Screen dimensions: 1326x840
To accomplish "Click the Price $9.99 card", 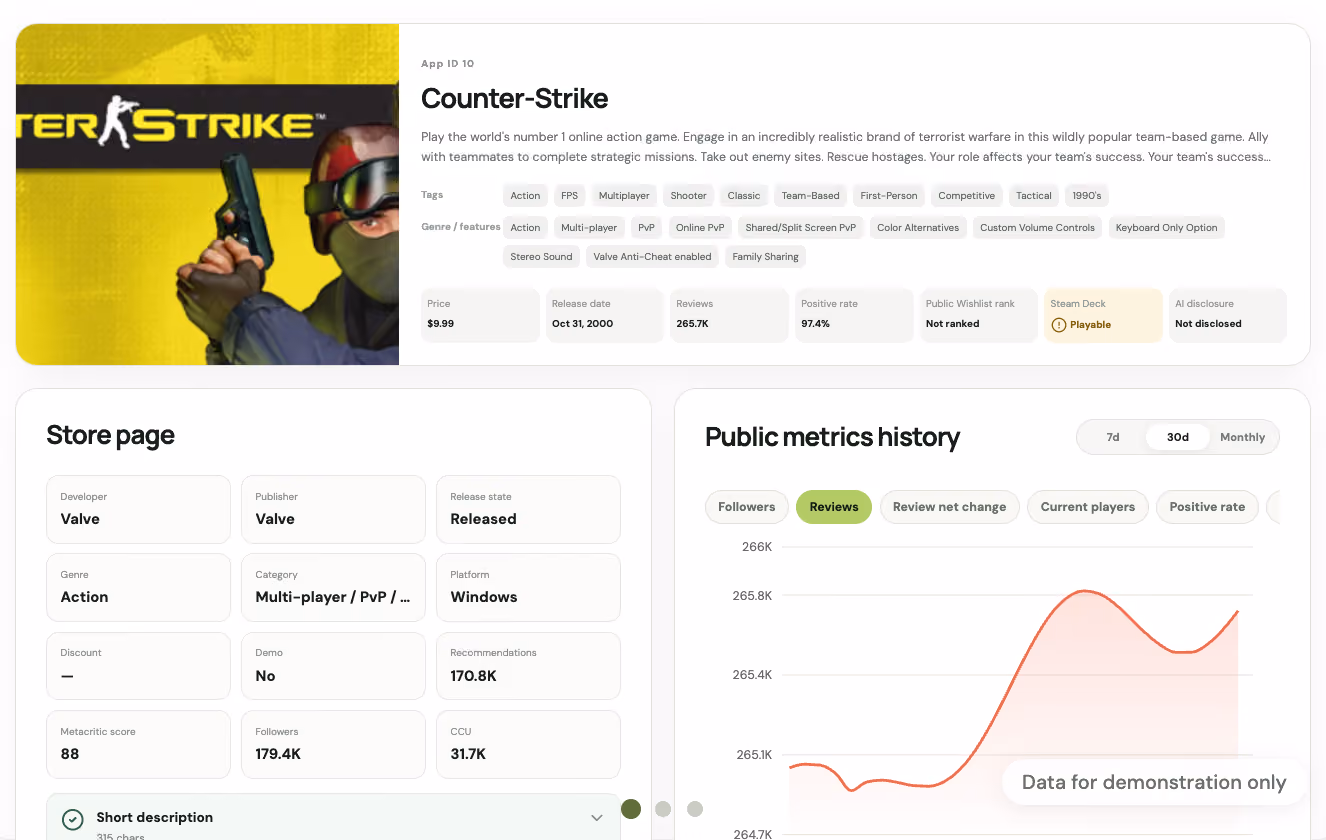I will tap(479, 315).
